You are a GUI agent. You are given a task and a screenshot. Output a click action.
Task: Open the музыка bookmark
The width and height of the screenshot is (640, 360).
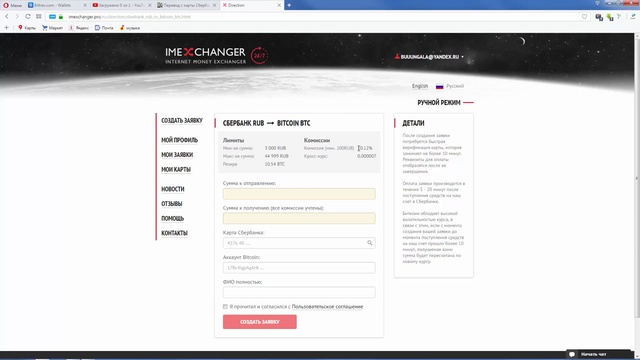[x=130, y=28]
